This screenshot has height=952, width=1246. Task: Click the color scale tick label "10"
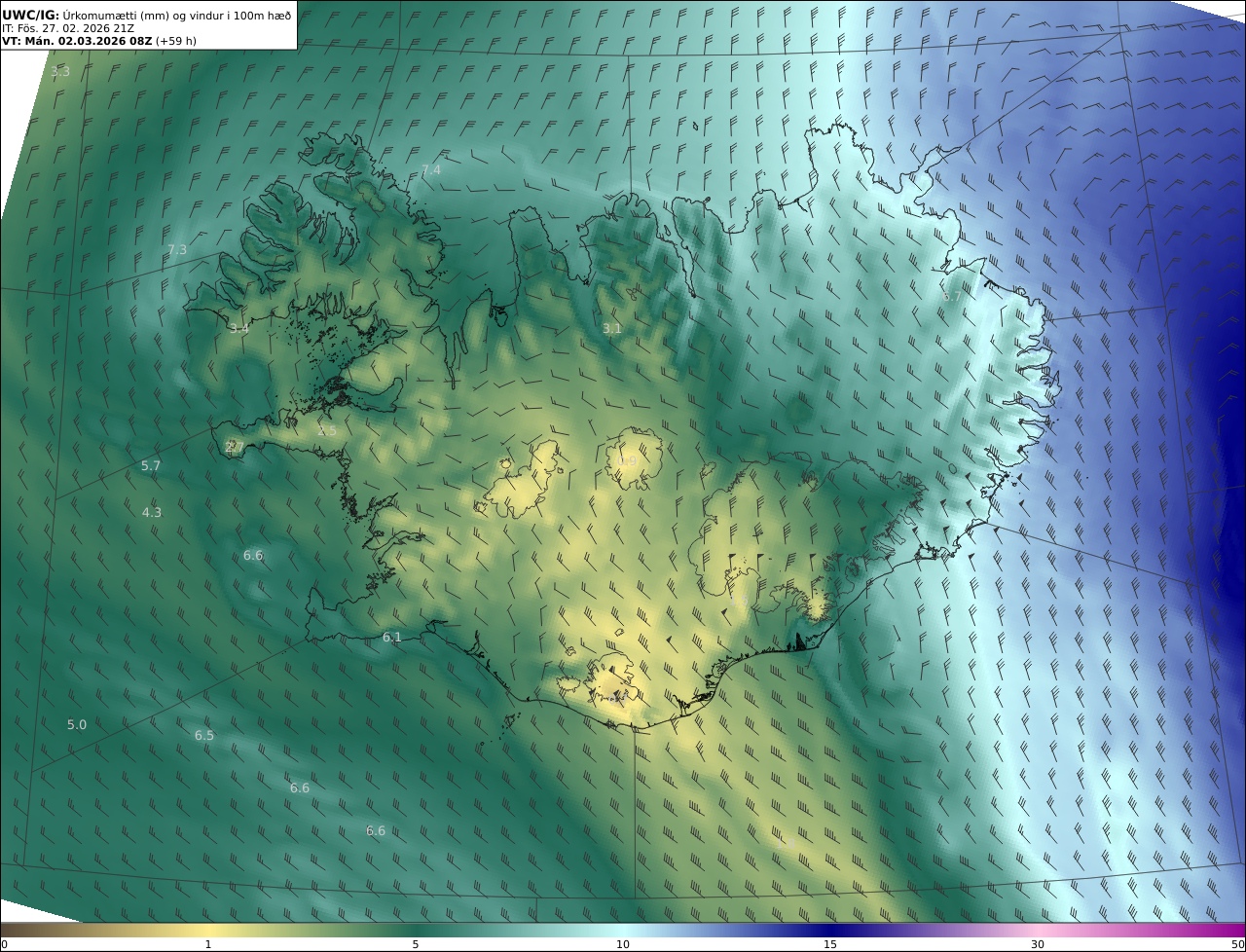click(x=623, y=944)
